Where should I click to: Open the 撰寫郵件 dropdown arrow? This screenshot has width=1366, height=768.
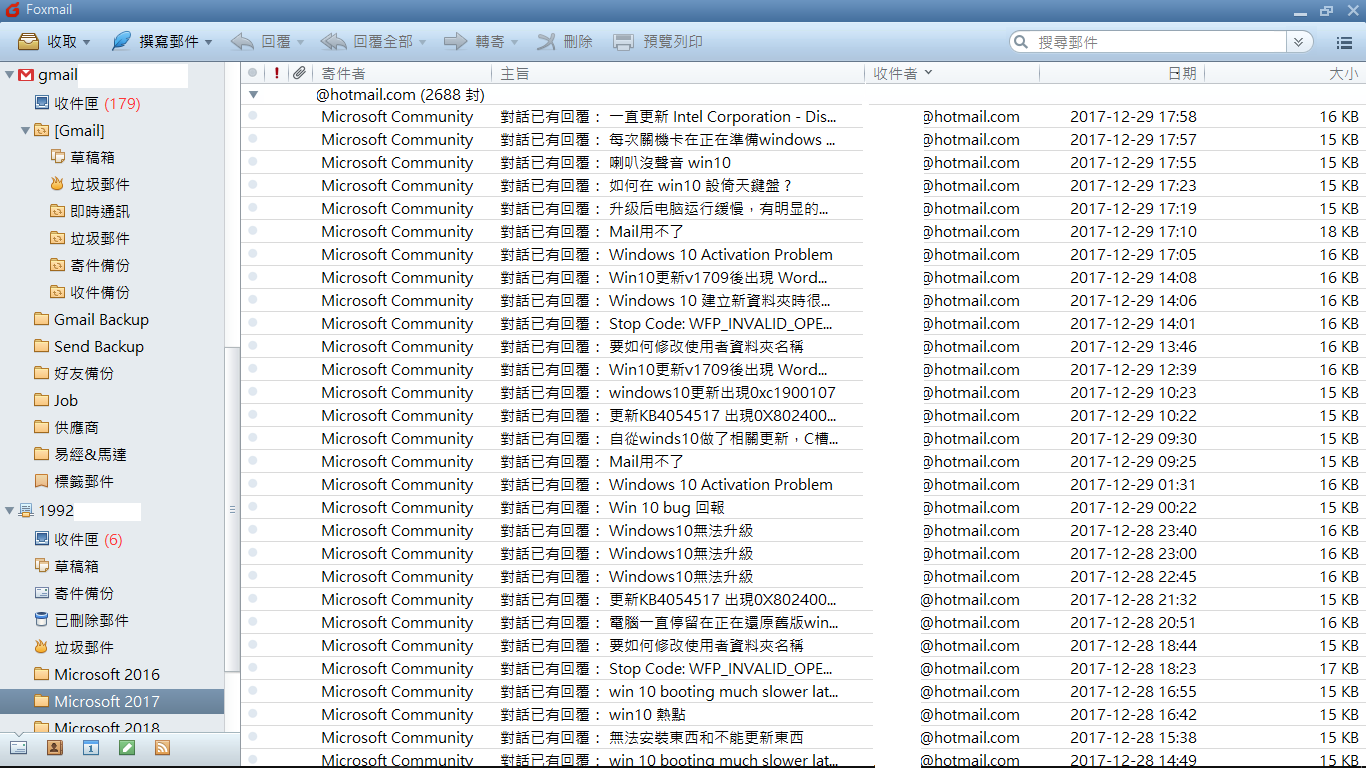pos(208,43)
